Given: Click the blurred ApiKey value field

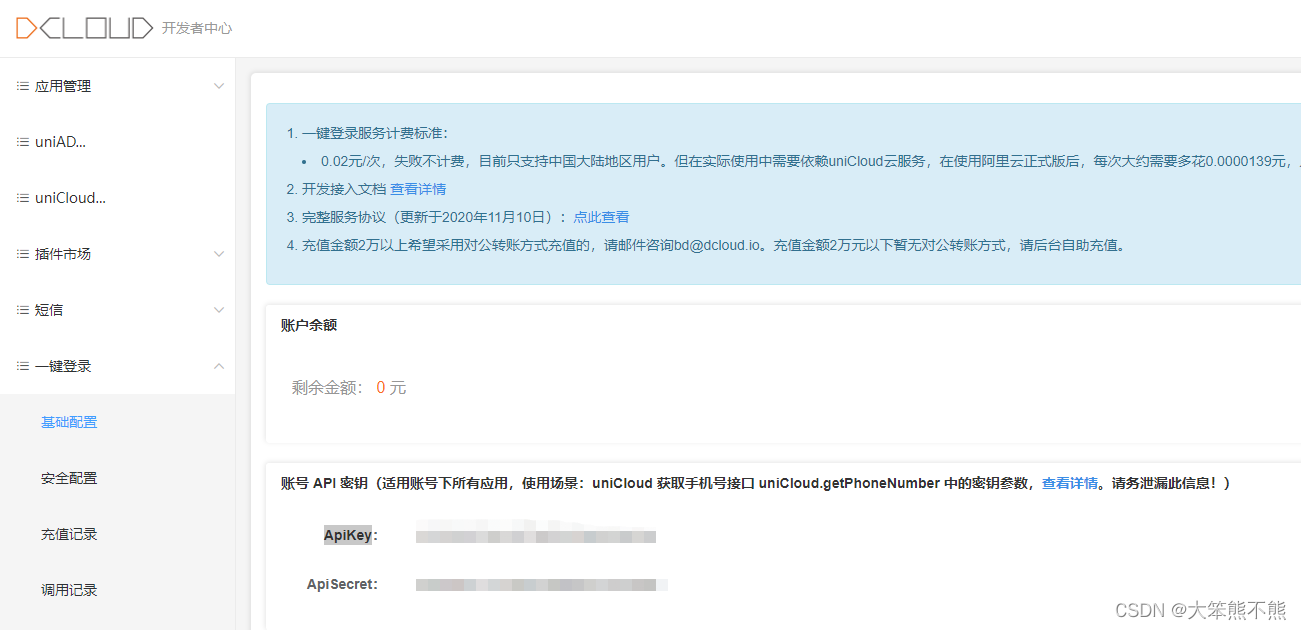Looking at the screenshot, I should [535, 534].
